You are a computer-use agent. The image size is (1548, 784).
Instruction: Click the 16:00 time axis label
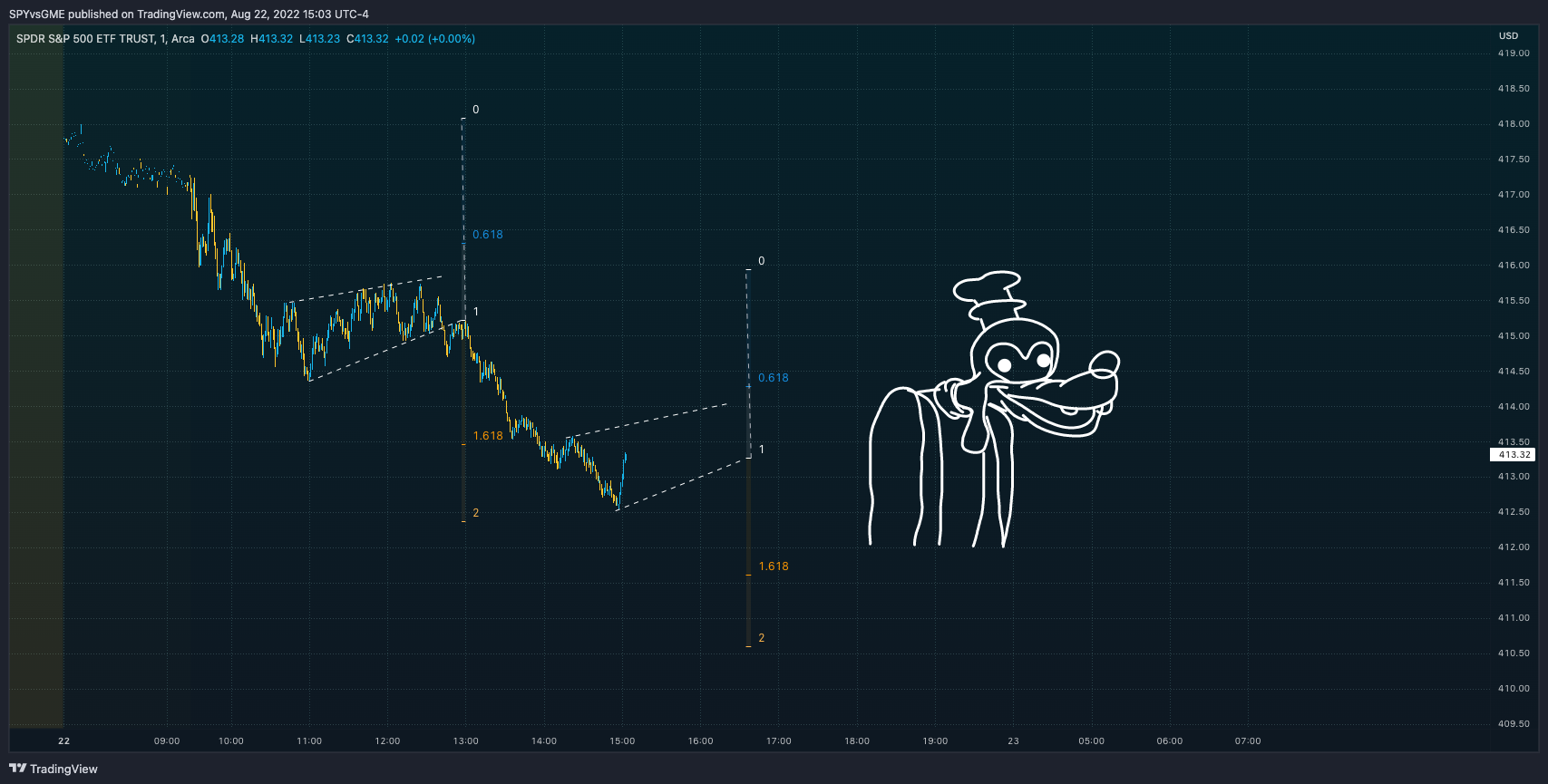click(x=701, y=741)
